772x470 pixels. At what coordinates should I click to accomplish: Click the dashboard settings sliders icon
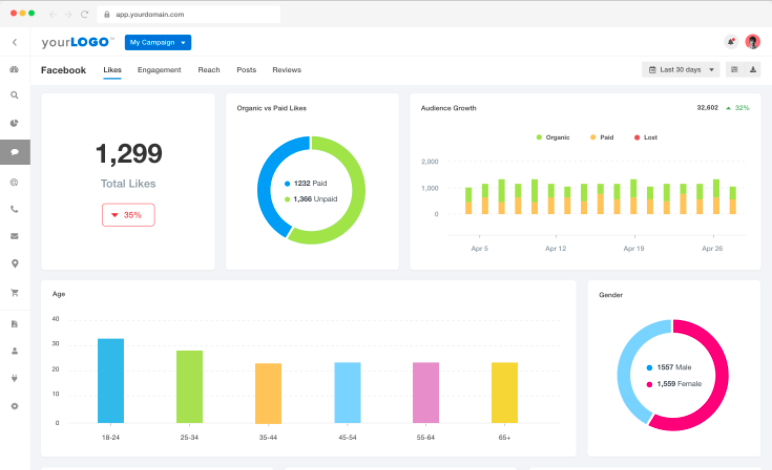(734, 70)
